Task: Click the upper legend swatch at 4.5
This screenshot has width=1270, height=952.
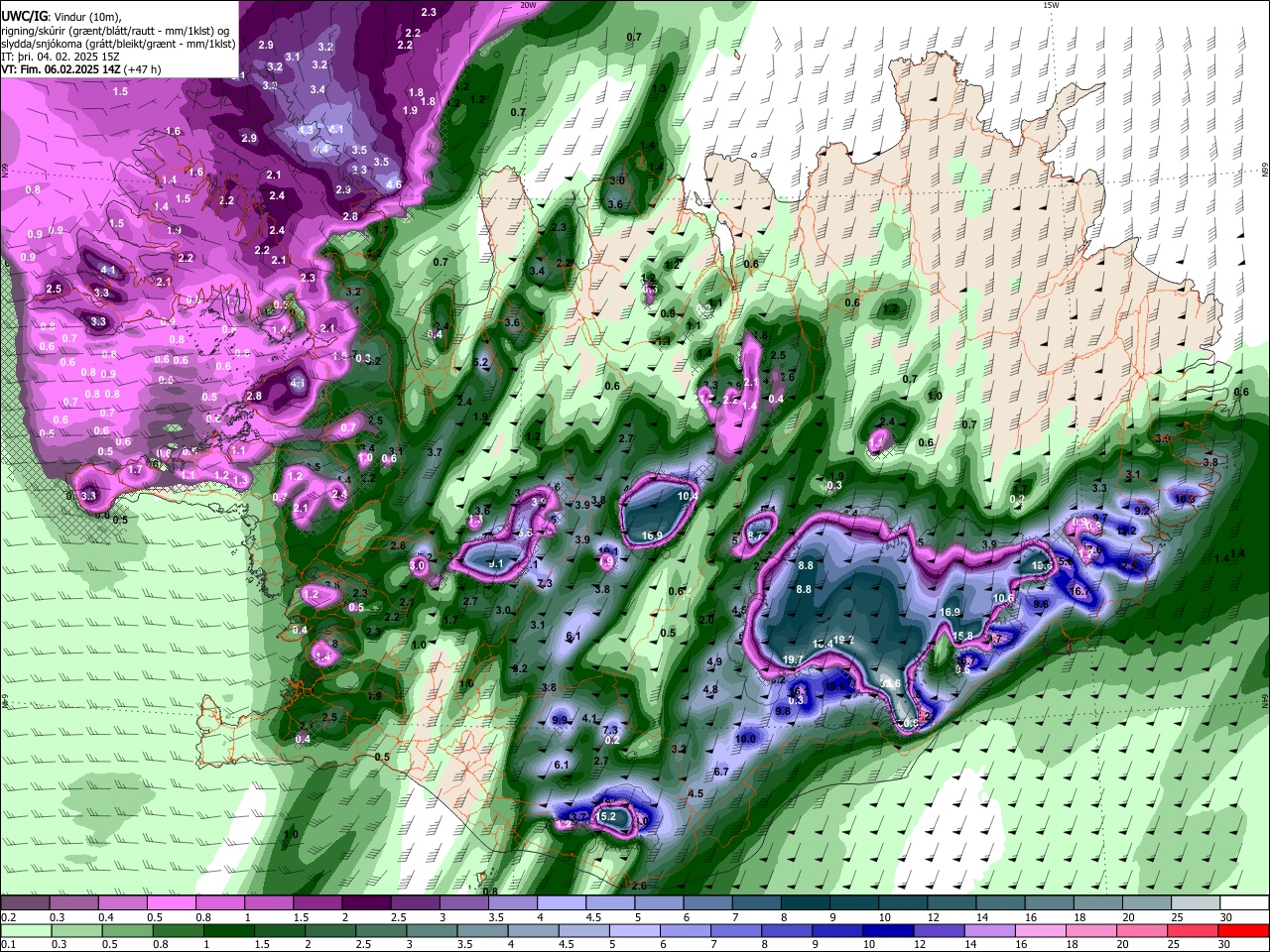Action: tap(608, 902)
